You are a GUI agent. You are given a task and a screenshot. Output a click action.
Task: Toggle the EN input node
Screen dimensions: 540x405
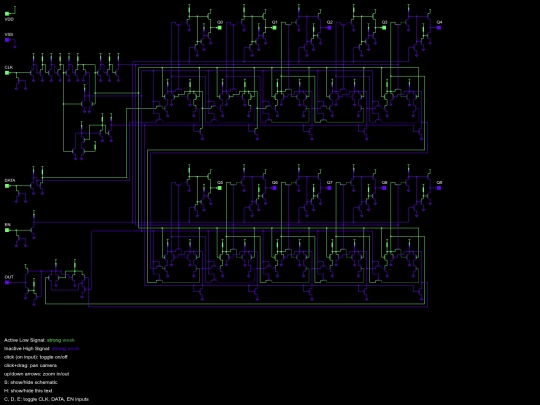point(7,230)
